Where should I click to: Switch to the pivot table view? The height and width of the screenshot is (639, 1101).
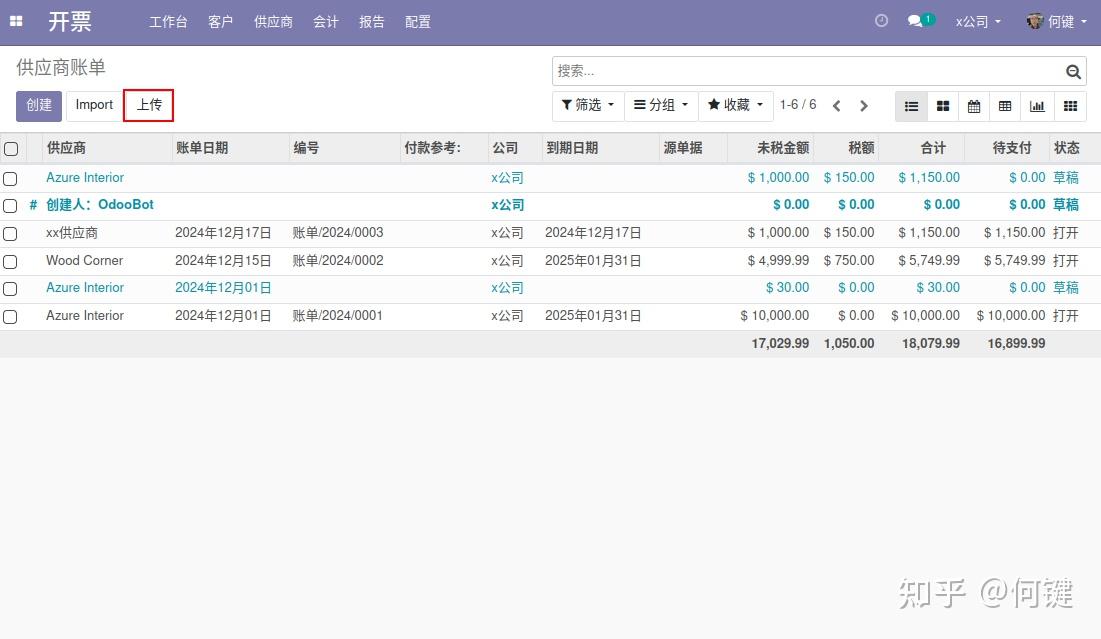1005,106
